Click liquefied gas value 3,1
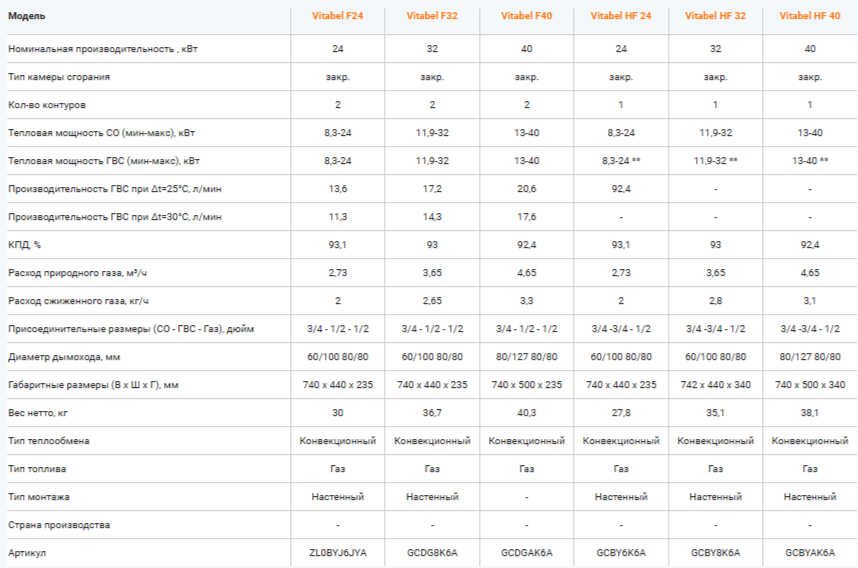The height and width of the screenshot is (568, 858). 810,301
